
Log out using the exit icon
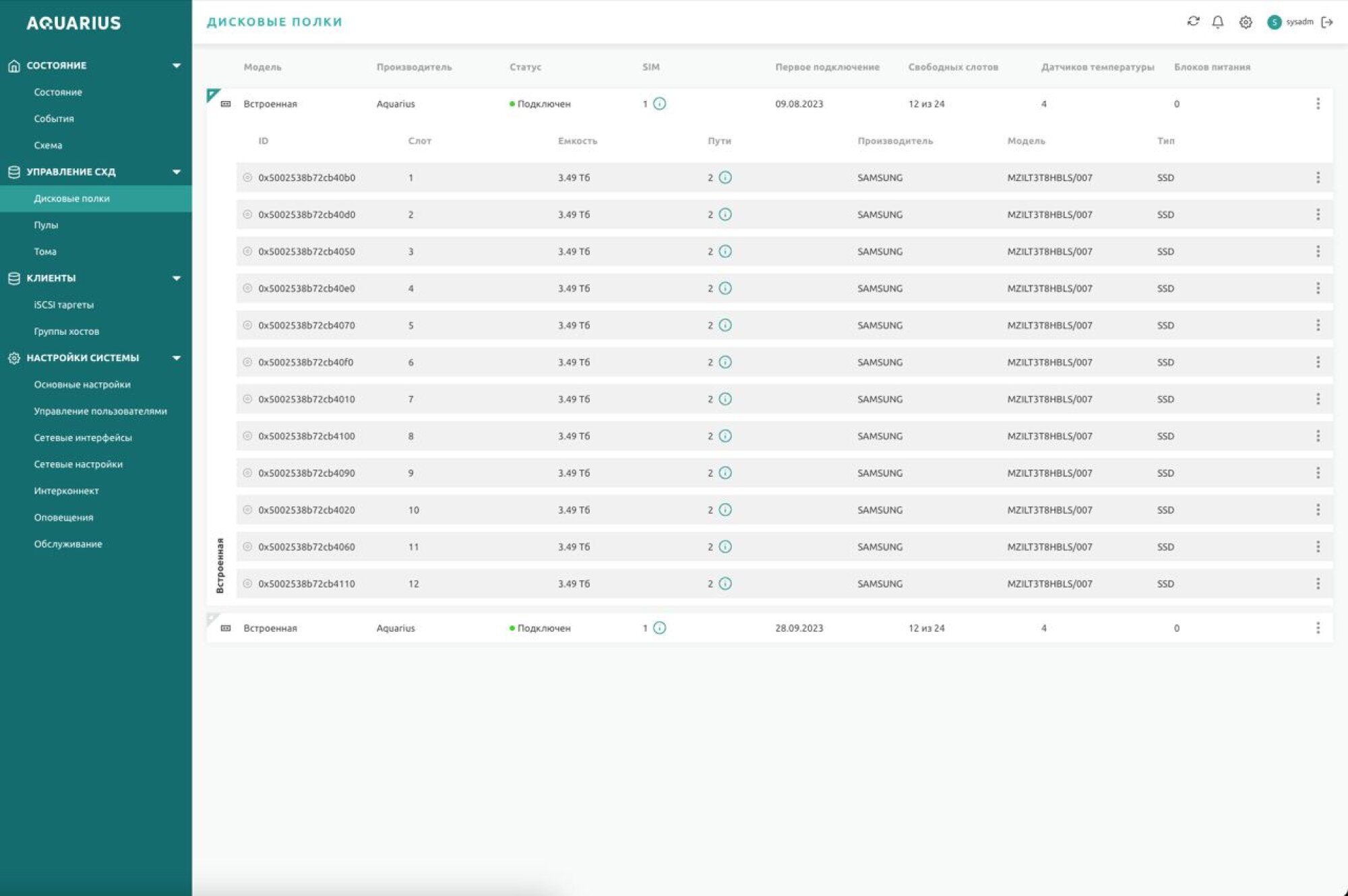click(x=1327, y=22)
